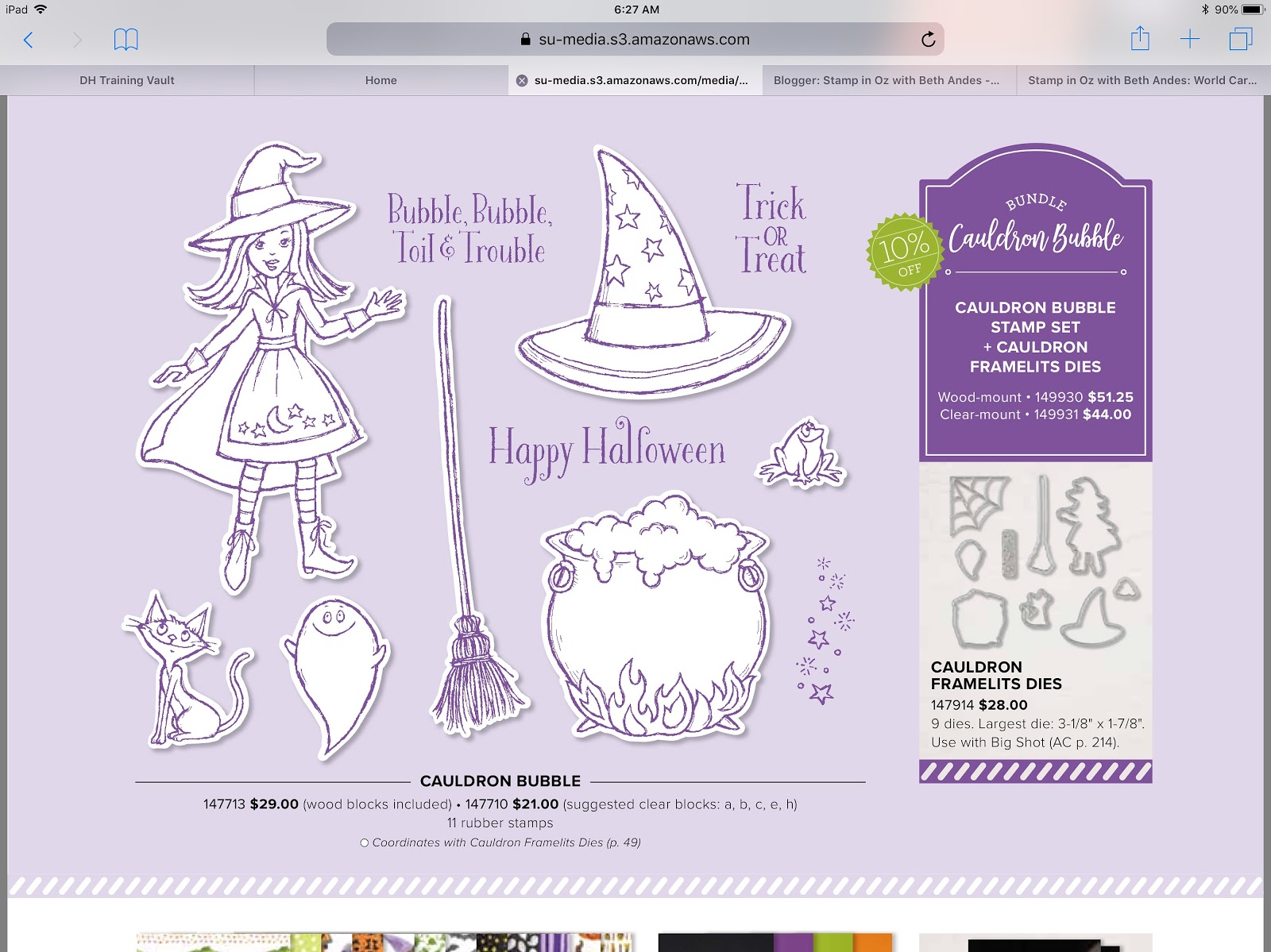
Task: Tap the bubbling cauldron stamp image
Action: [x=656, y=618]
